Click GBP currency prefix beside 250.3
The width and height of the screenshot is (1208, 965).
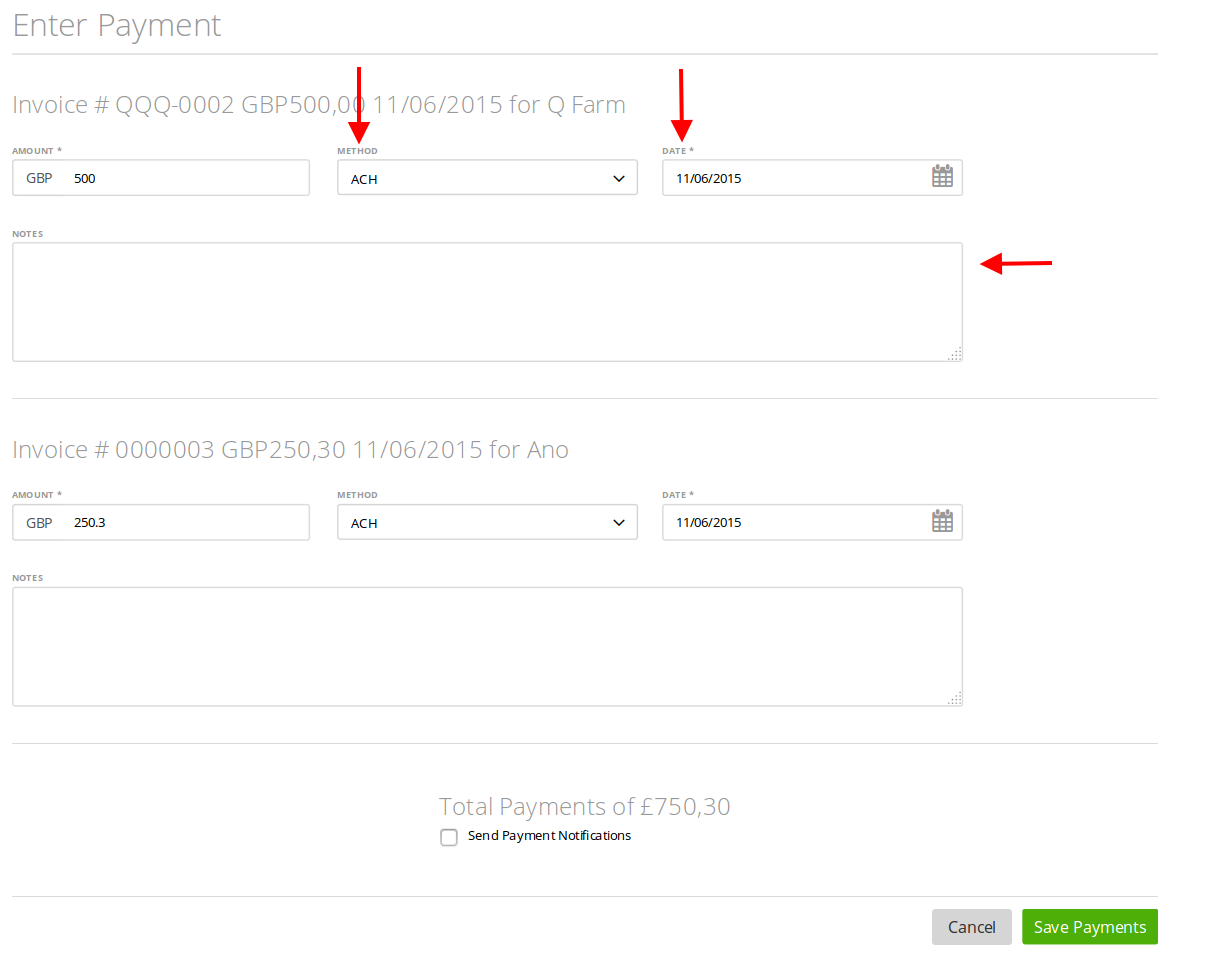tap(39, 523)
